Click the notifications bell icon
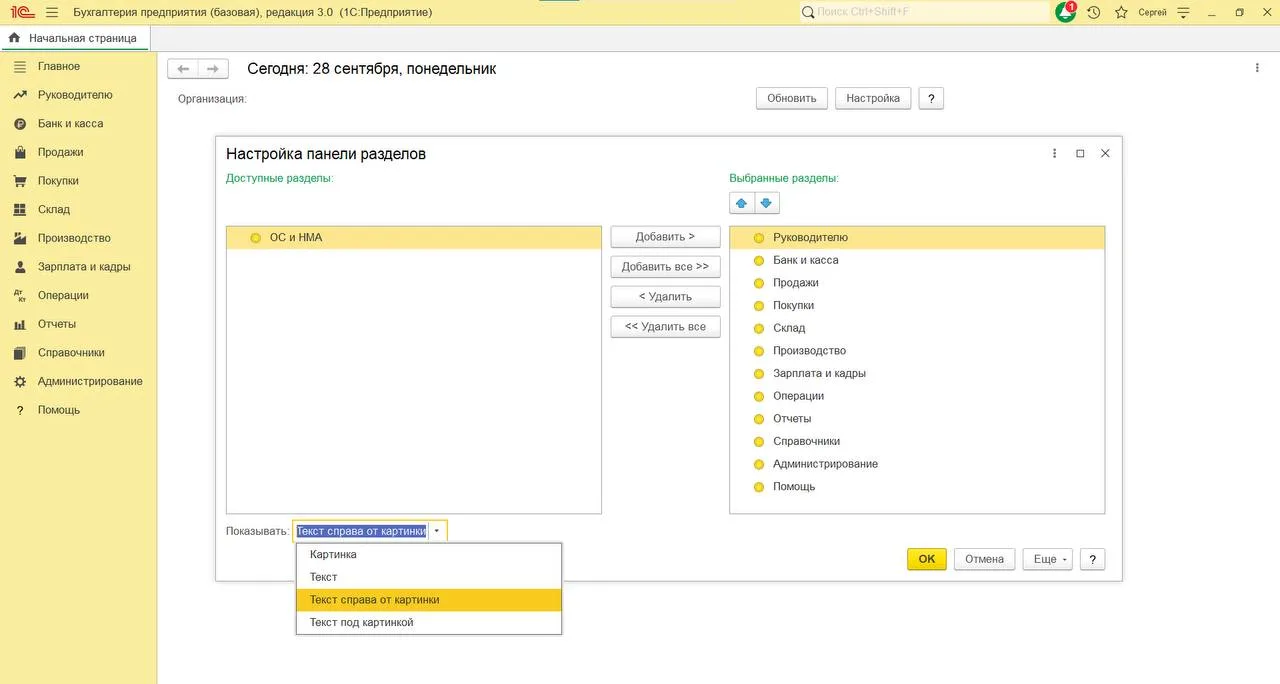Image resolution: width=1280 pixels, height=684 pixels. point(1065,12)
